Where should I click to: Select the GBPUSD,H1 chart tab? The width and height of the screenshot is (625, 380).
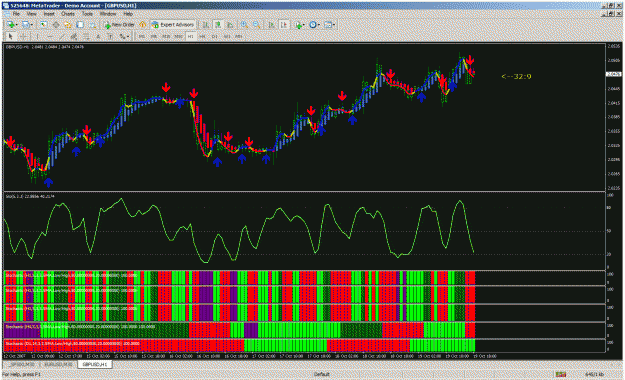point(95,364)
